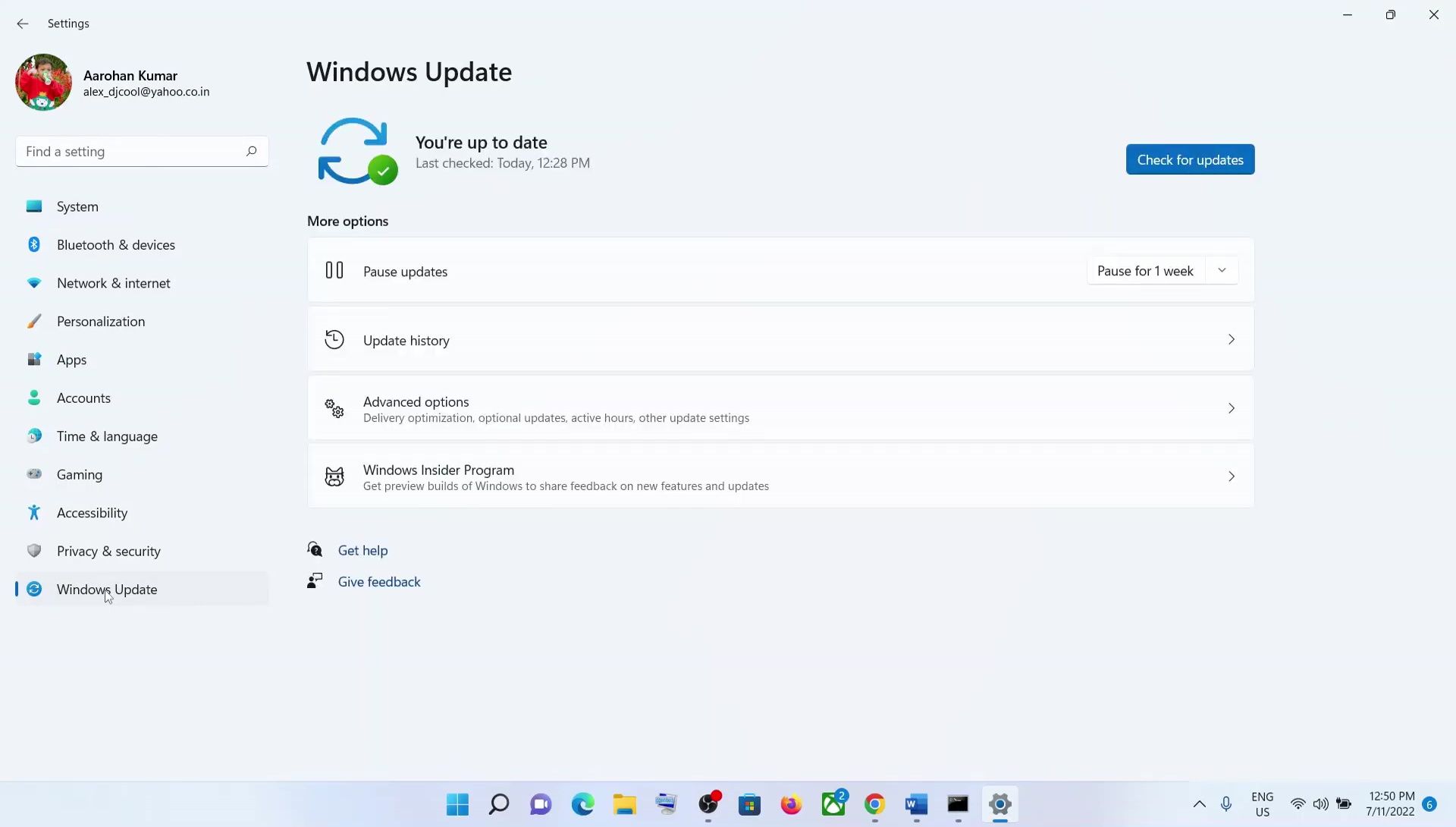The width and height of the screenshot is (1456, 827).
Task: Click the microphone tray icon
Action: 1226,804
